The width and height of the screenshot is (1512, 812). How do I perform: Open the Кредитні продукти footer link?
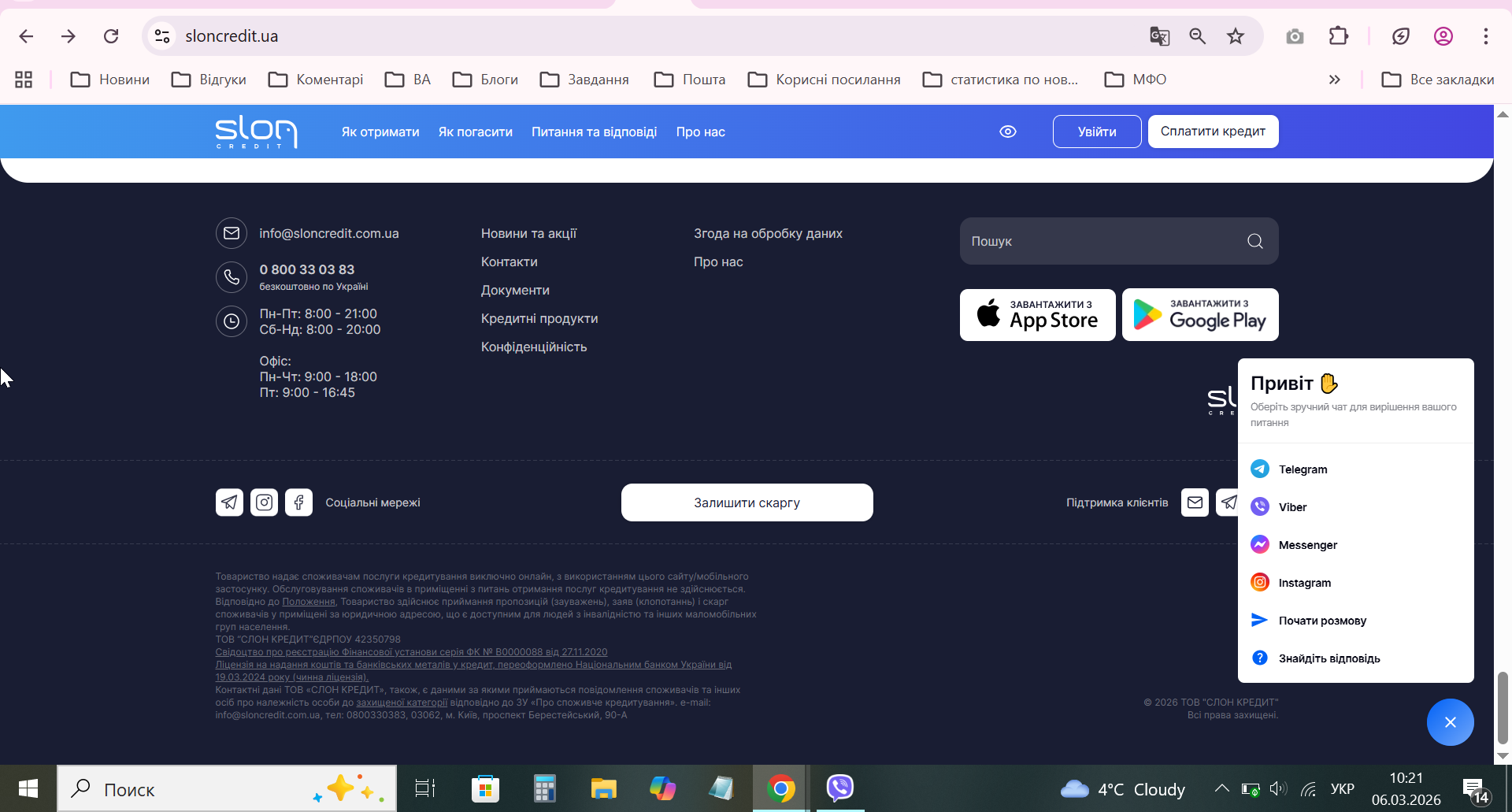[539, 319]
